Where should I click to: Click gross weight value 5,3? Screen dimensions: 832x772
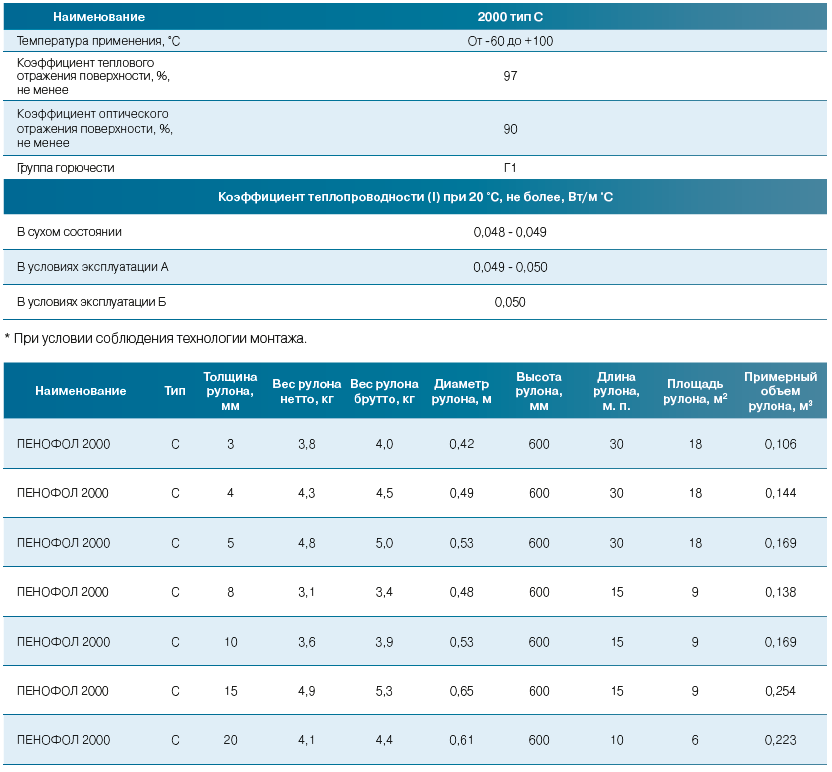[385, 691]
